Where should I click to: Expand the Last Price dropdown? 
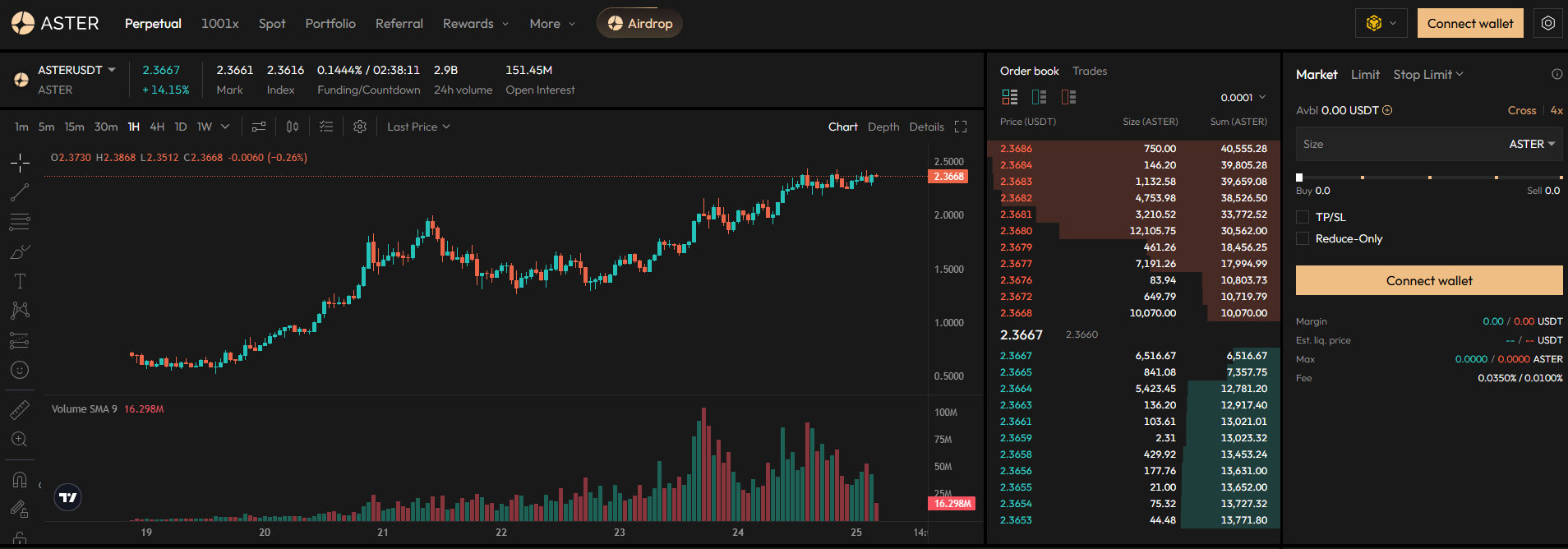click(x=418, y=127)
